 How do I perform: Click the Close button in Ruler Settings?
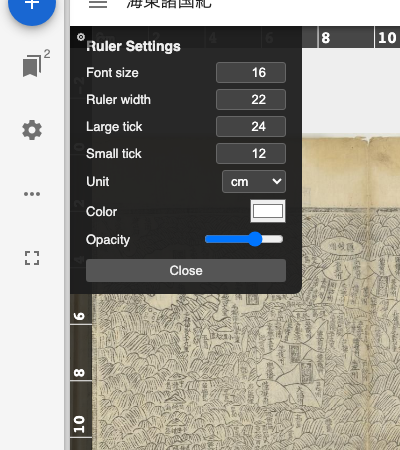(x=186, y=270)
